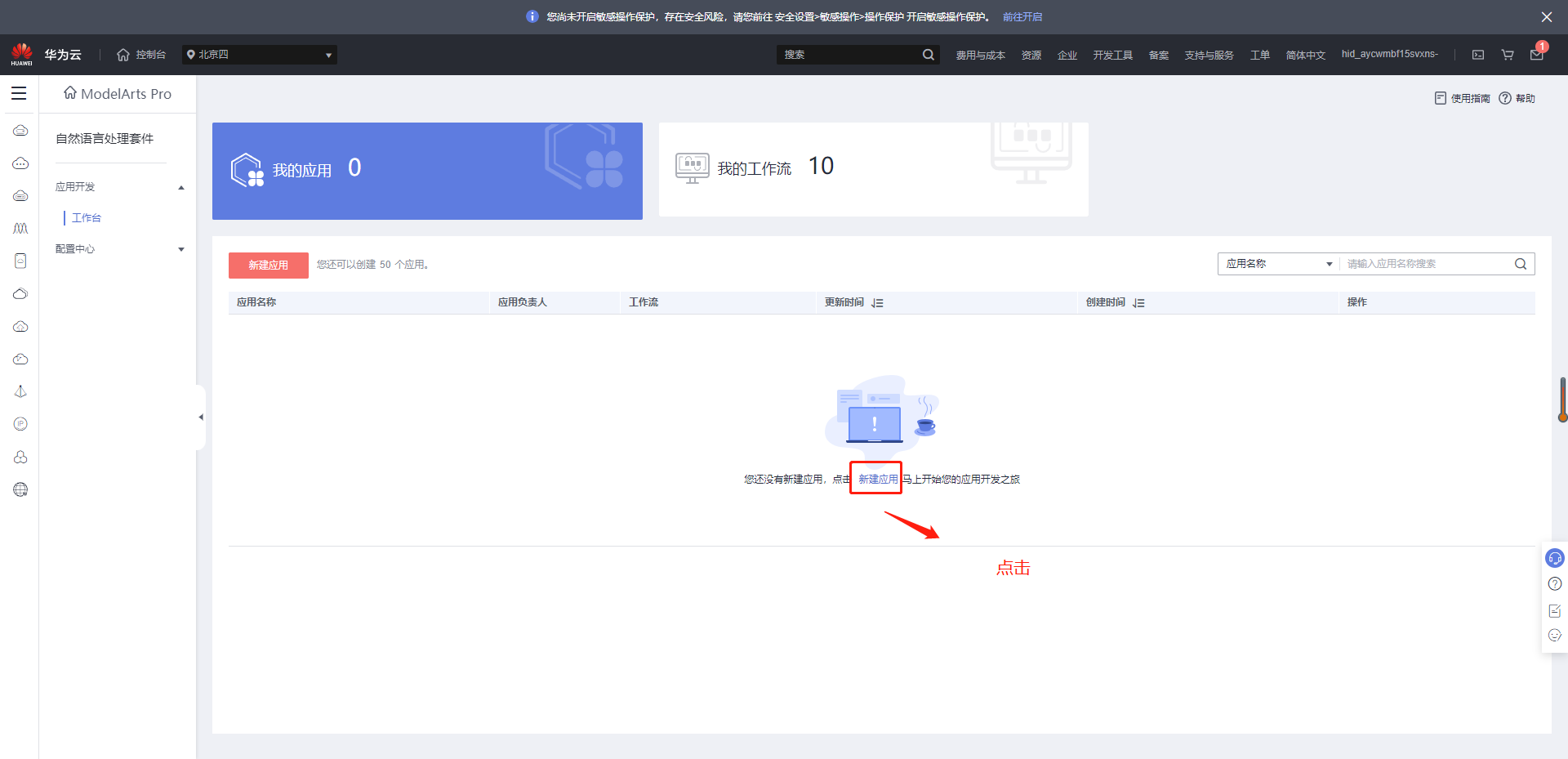Focus the top bar 搜索 input field

848,55
